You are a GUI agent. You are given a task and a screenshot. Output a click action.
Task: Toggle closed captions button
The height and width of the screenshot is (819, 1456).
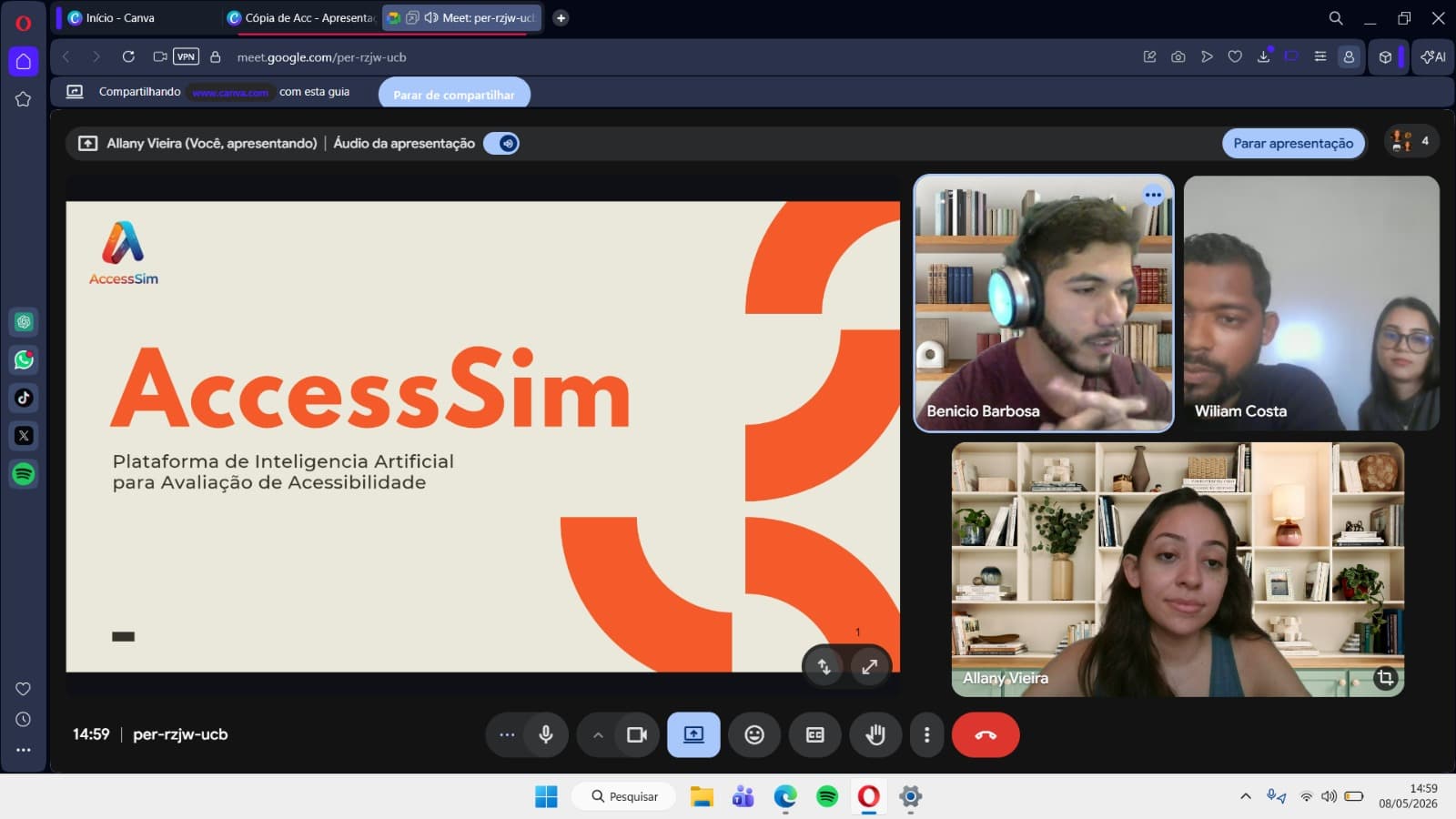tap(815, 734)
